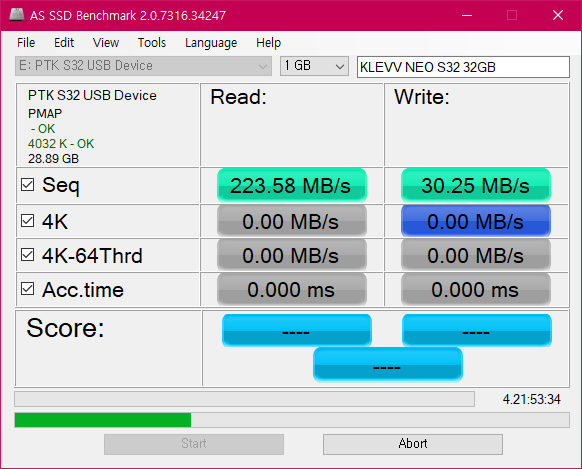Viewport: 582px width, 469px height.
Task: Minimize the AS SSD Benchmark window
Action: tap(467, 15)
